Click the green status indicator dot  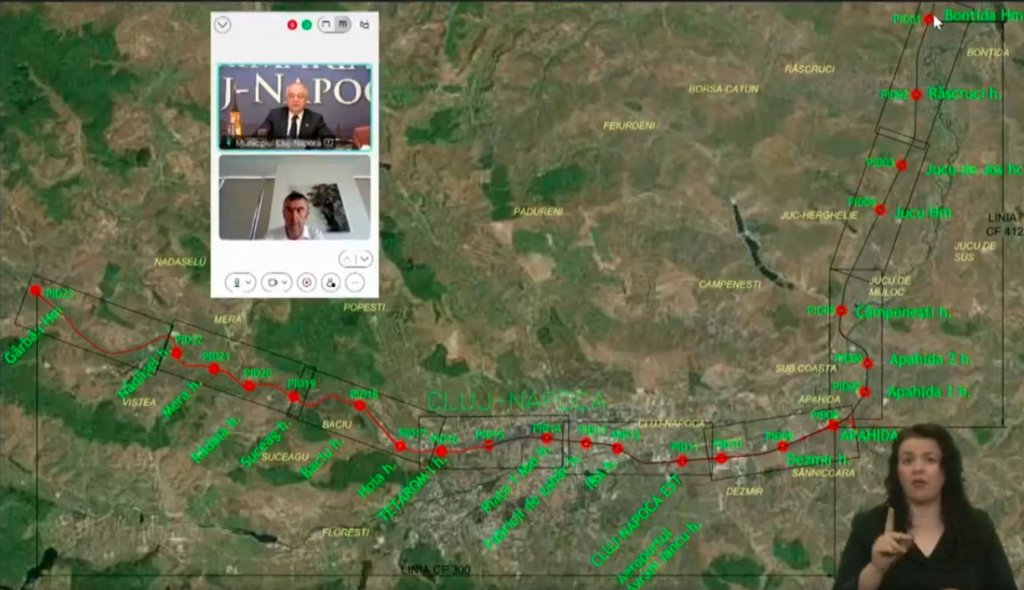point(306,25)
